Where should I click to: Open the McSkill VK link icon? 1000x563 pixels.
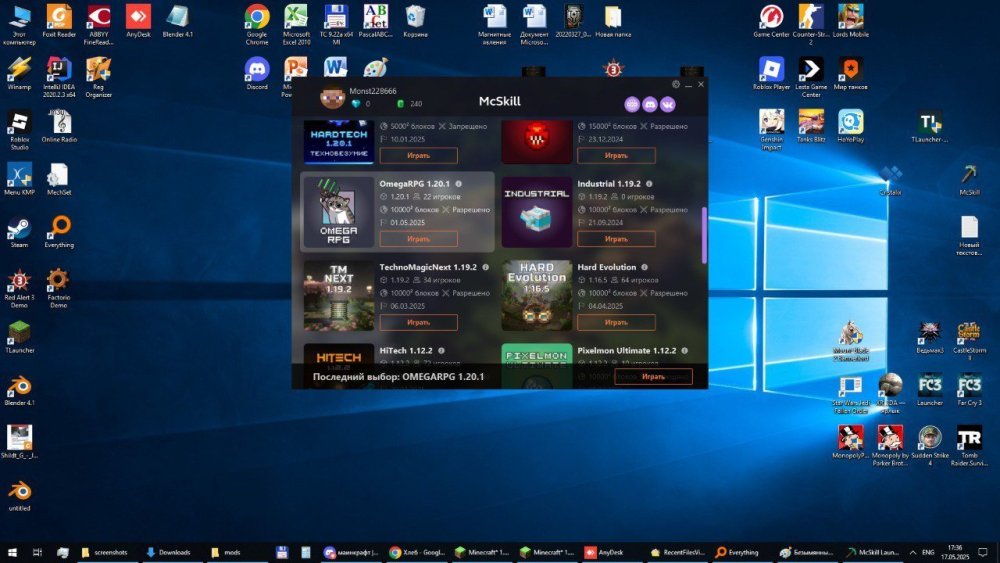tap(668, 104)
